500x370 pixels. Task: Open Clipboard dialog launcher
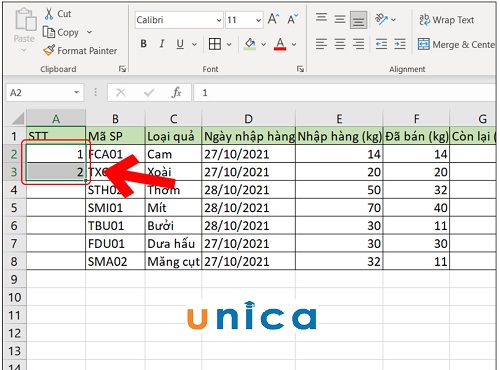tap(122, 69)
